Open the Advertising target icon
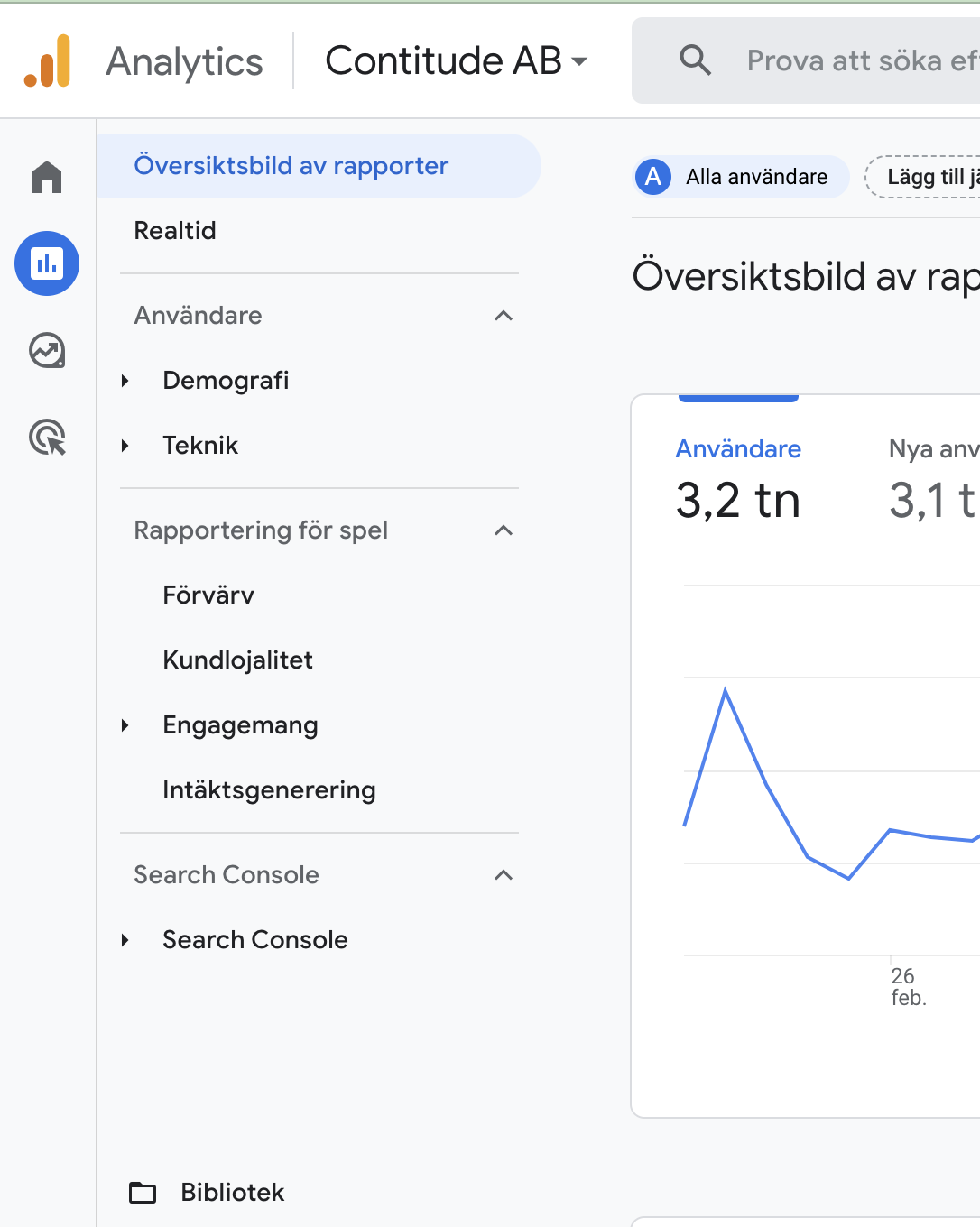The height and width of the screenshot is (1227, 980). [x=47, y=438]
